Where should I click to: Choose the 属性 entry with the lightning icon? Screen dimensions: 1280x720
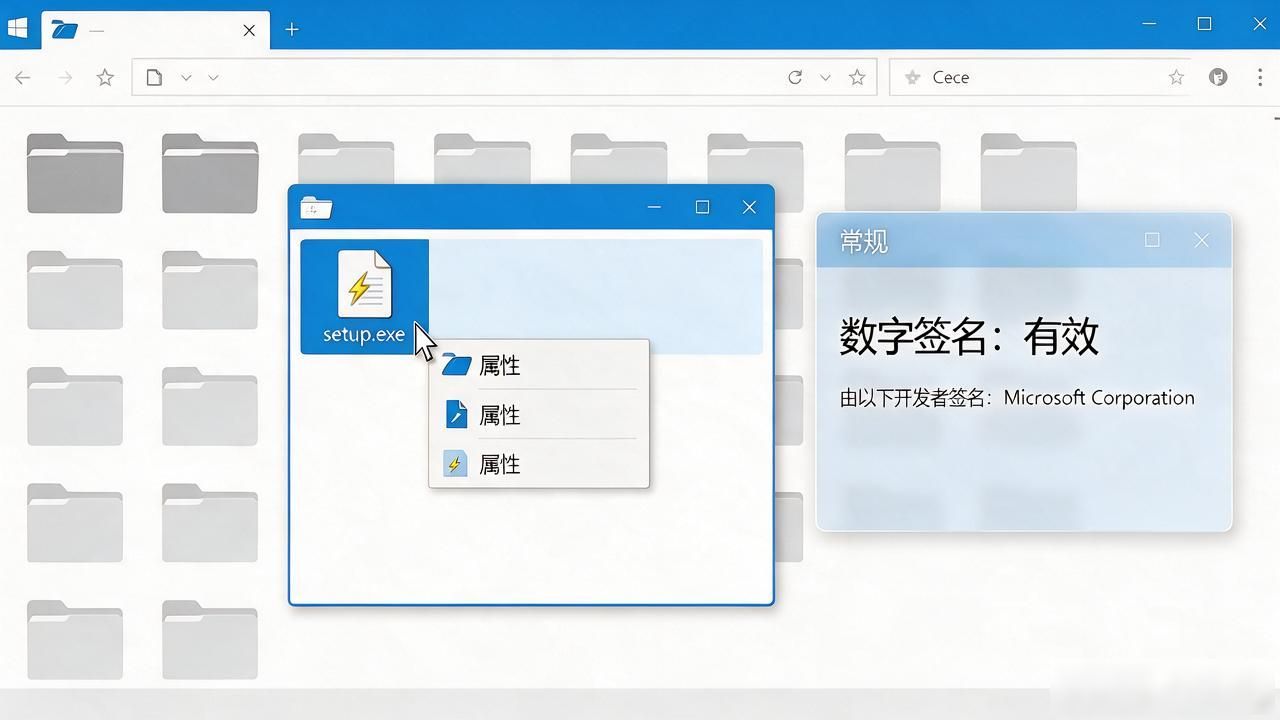539,464
